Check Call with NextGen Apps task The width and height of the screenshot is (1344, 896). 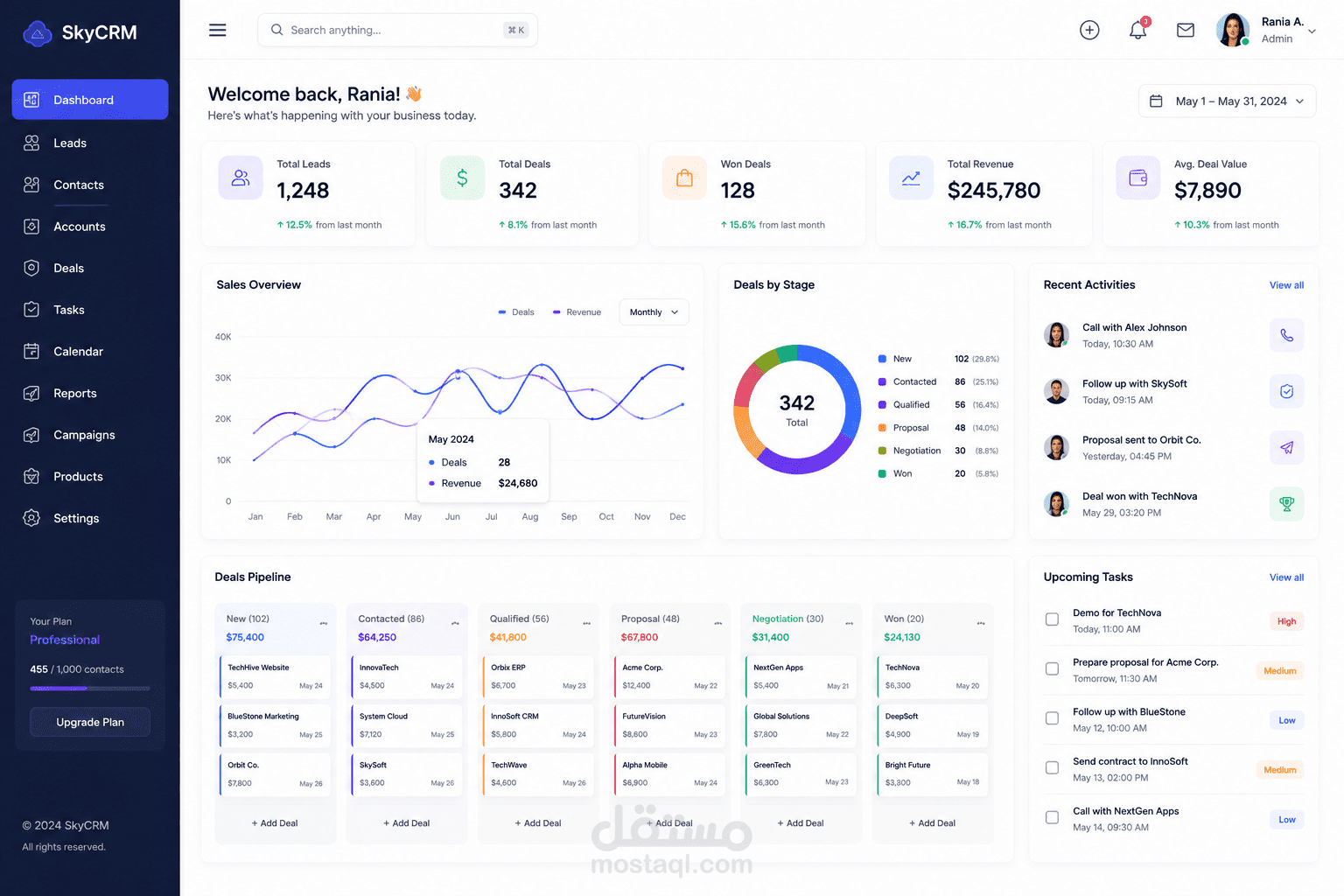coord(1052,817)
